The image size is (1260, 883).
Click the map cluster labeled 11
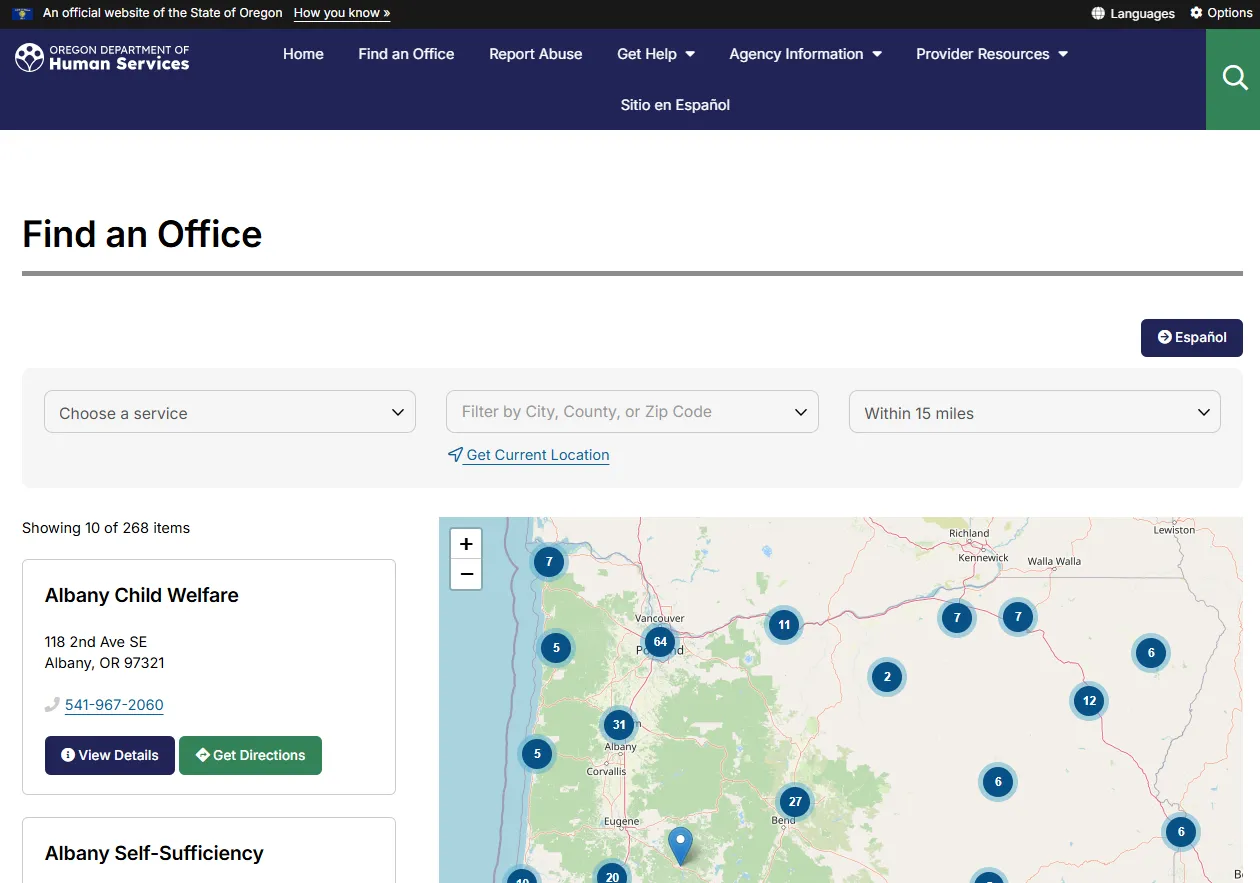pyautogui.click(x=784, y=625)
